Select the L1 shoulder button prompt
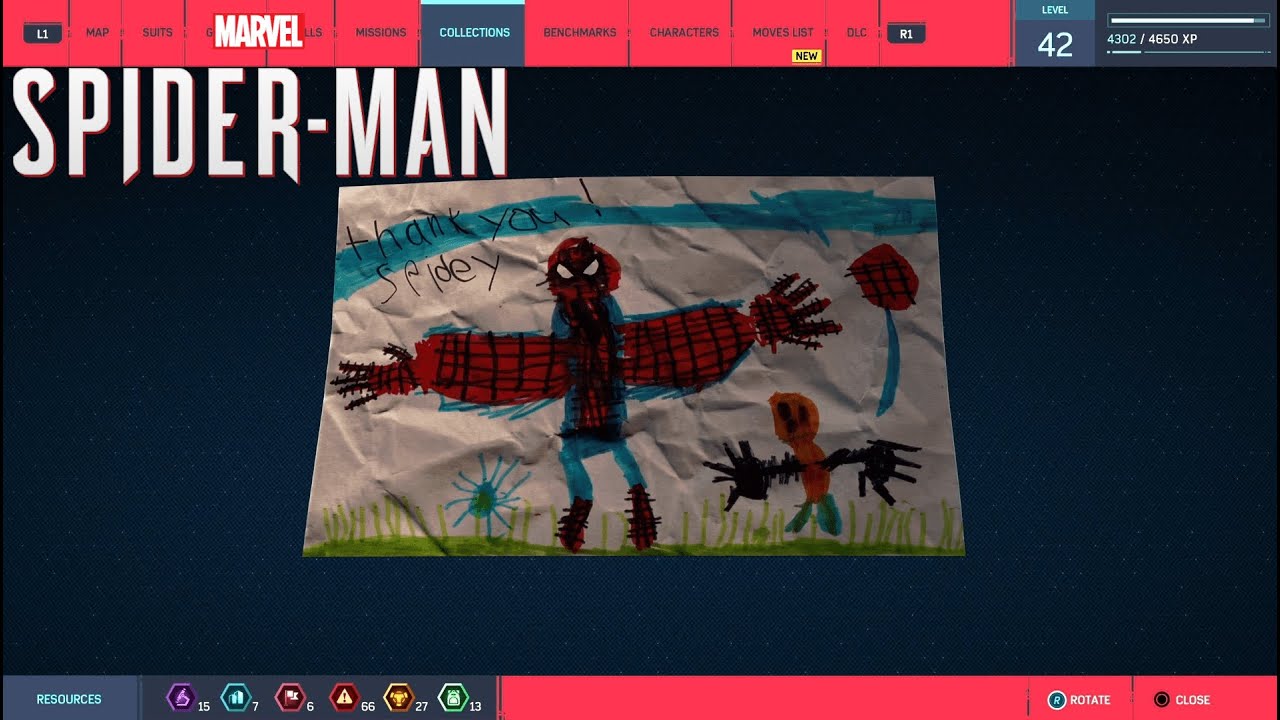The height and width of the screenshot is (720, 1280). coord(42,34)
